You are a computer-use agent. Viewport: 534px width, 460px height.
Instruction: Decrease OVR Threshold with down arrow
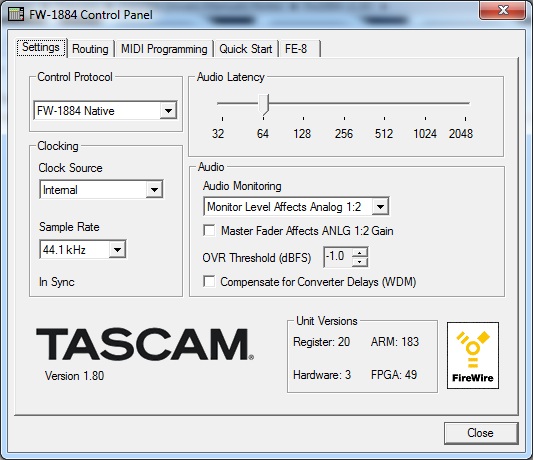coord(360,262)
